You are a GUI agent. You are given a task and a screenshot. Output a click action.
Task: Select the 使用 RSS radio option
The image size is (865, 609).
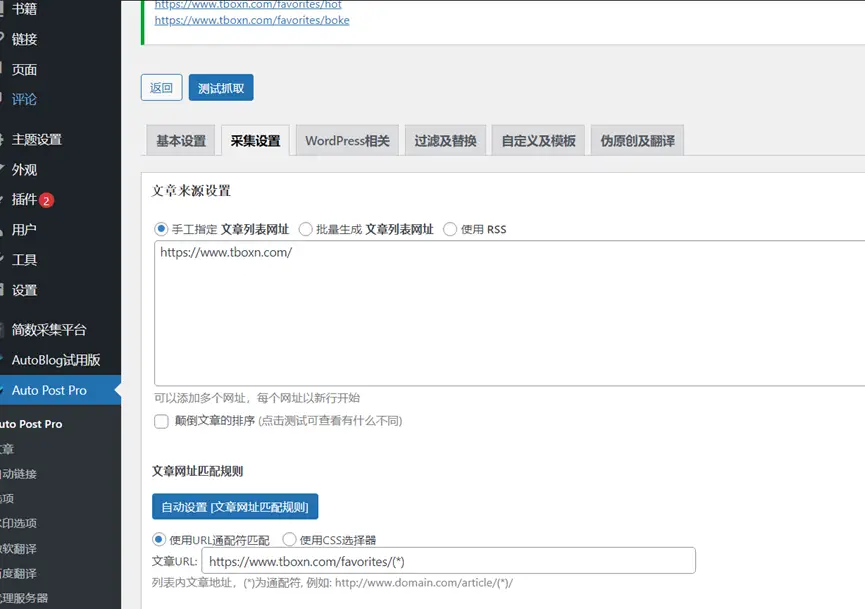click(450, 229)
